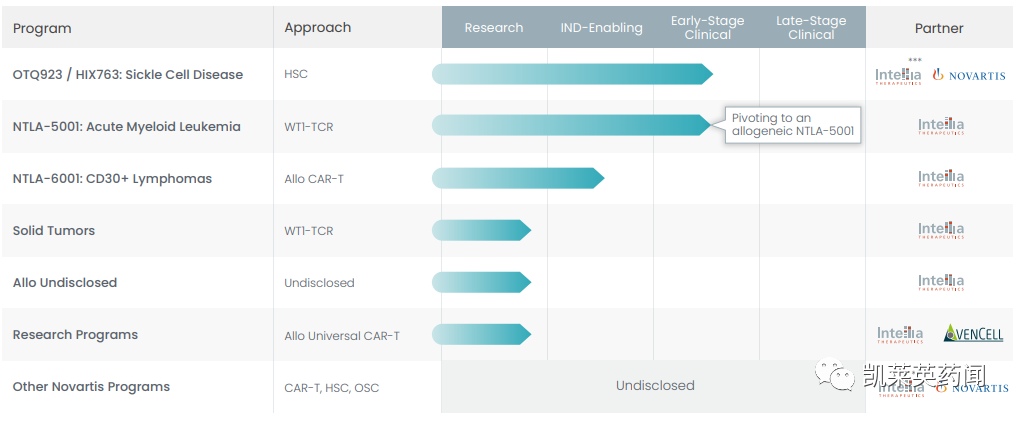Click the Intellia logo in the NTLA-6001 row
Image resolution: width=1020 pixels, height=421 pixels.
click(x=941, y=179)
